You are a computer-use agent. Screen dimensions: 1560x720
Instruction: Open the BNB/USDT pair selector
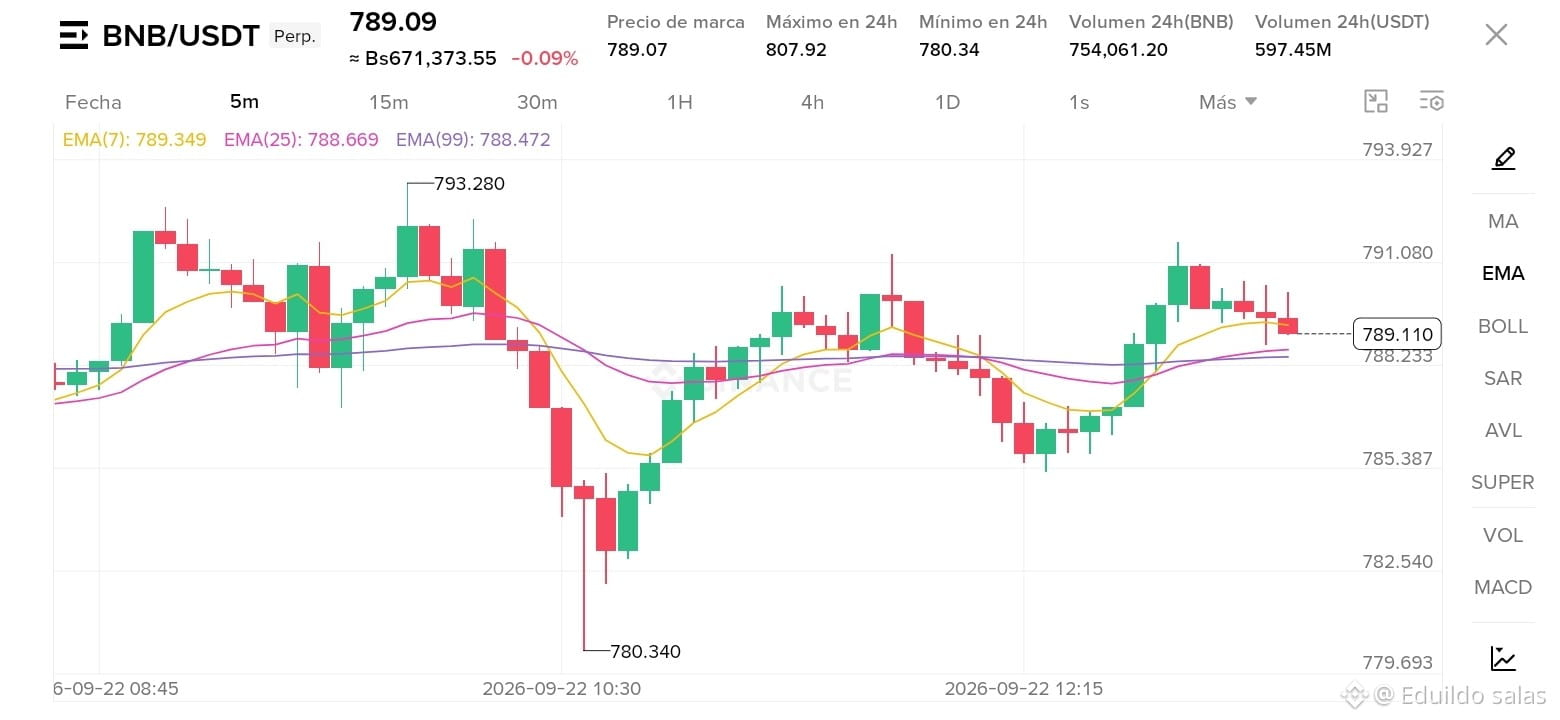(x=181, y=37)
